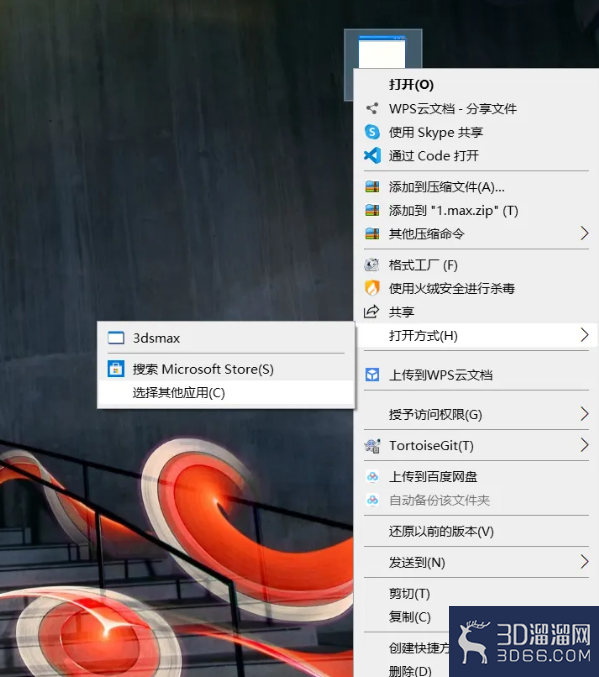Click the Microsoft Store bag icon
This screenshot has height=677, width=599.
tap(116, 369)
